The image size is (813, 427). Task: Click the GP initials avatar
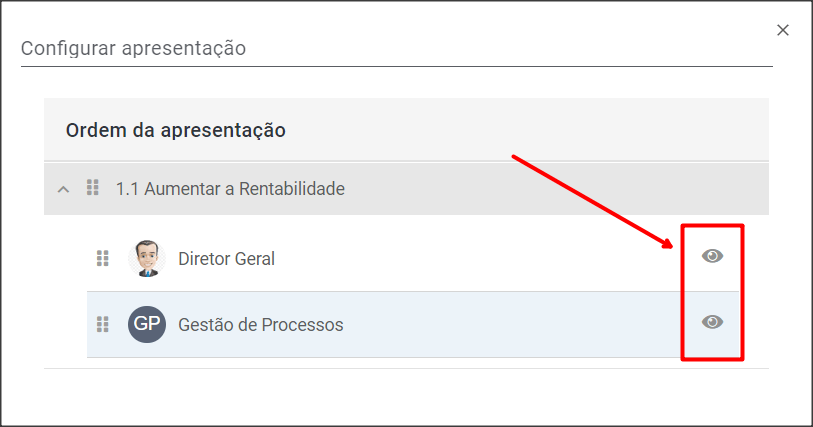point(146,324)
